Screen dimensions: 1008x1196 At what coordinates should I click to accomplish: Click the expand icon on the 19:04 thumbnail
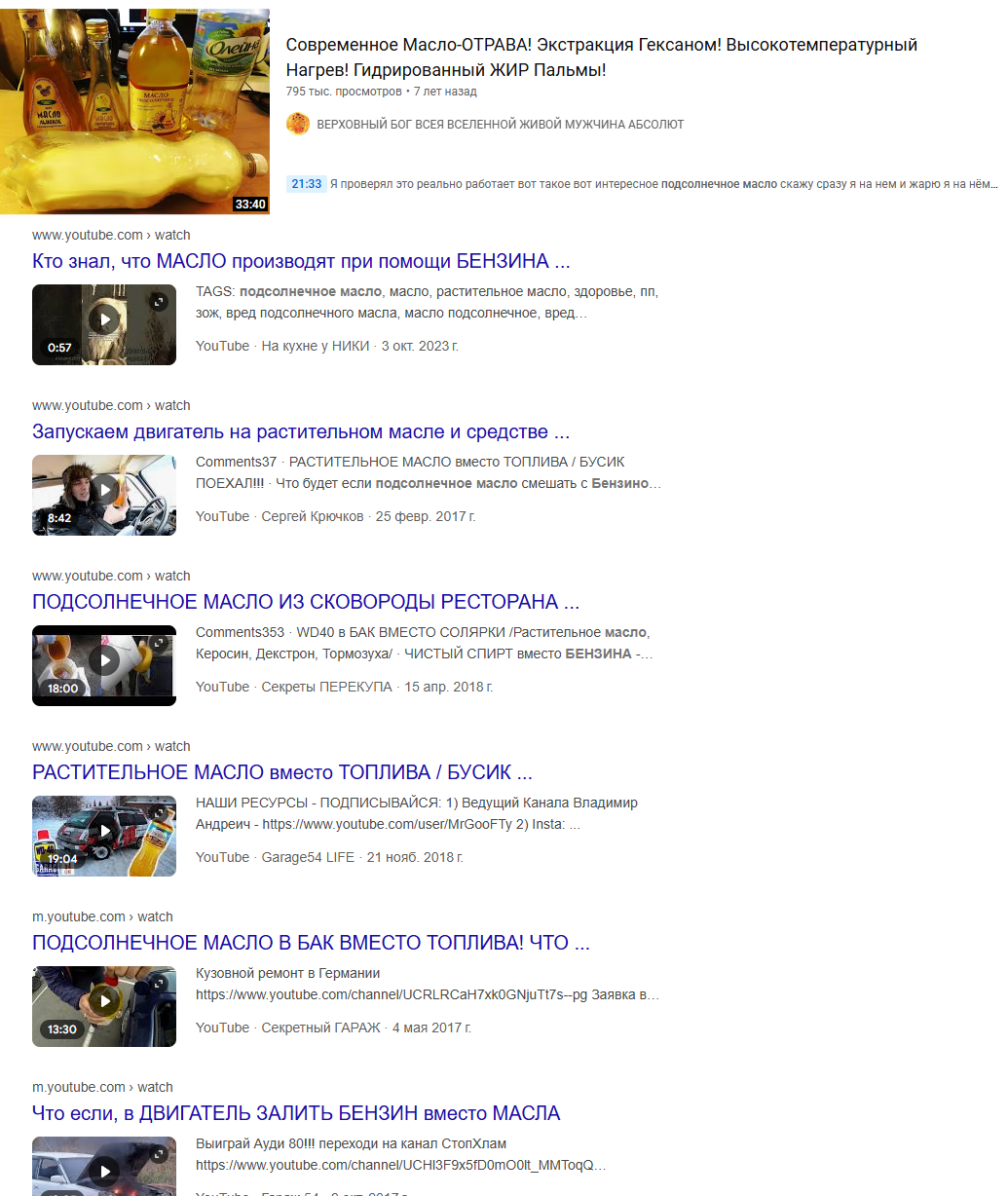(x=159, y=813)
